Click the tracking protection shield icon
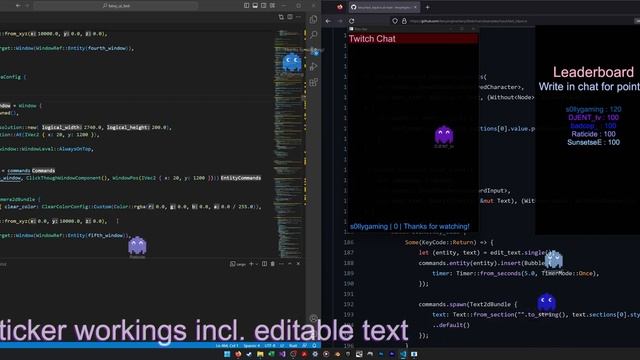Image resolution: width=640 pixels, height=360 pixels. click(395, 21)
